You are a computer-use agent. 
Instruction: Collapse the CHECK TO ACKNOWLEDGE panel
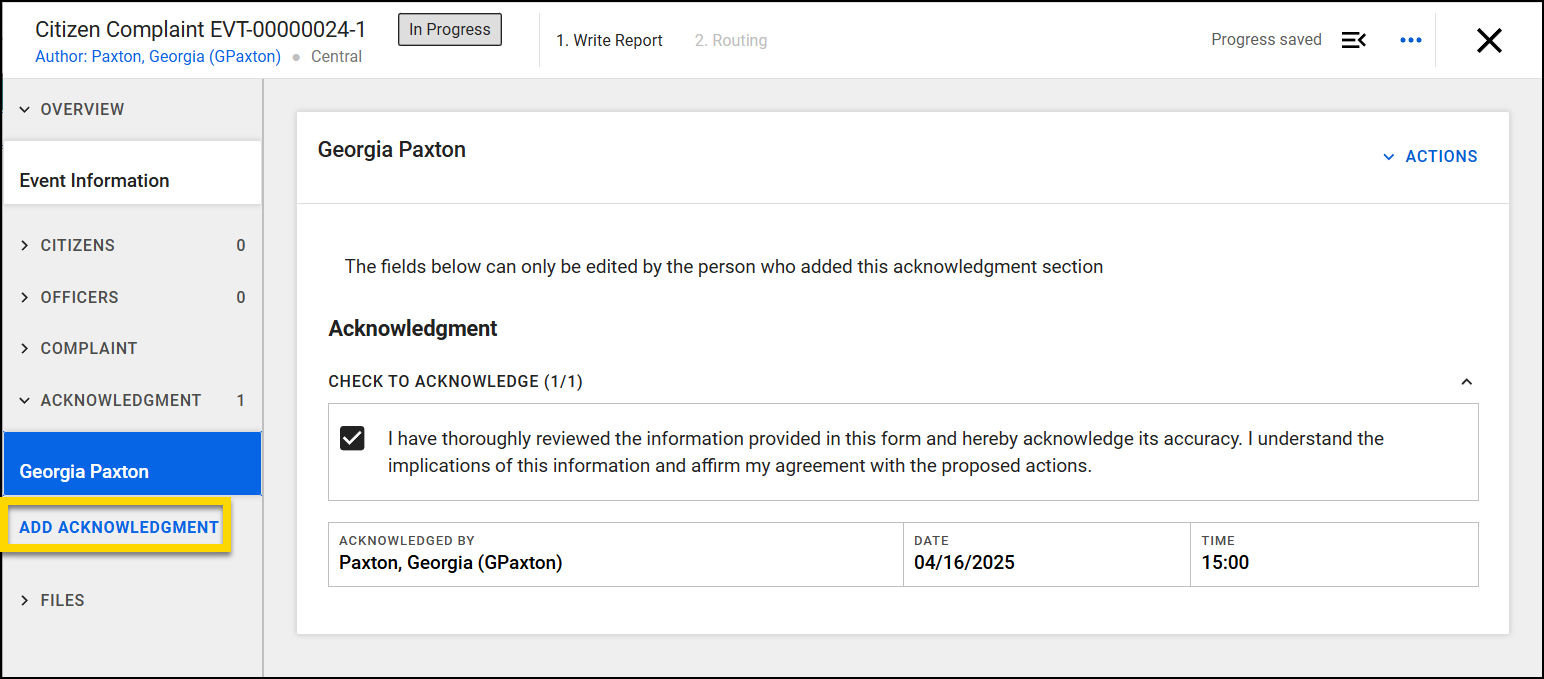(x=1466, y=382)
